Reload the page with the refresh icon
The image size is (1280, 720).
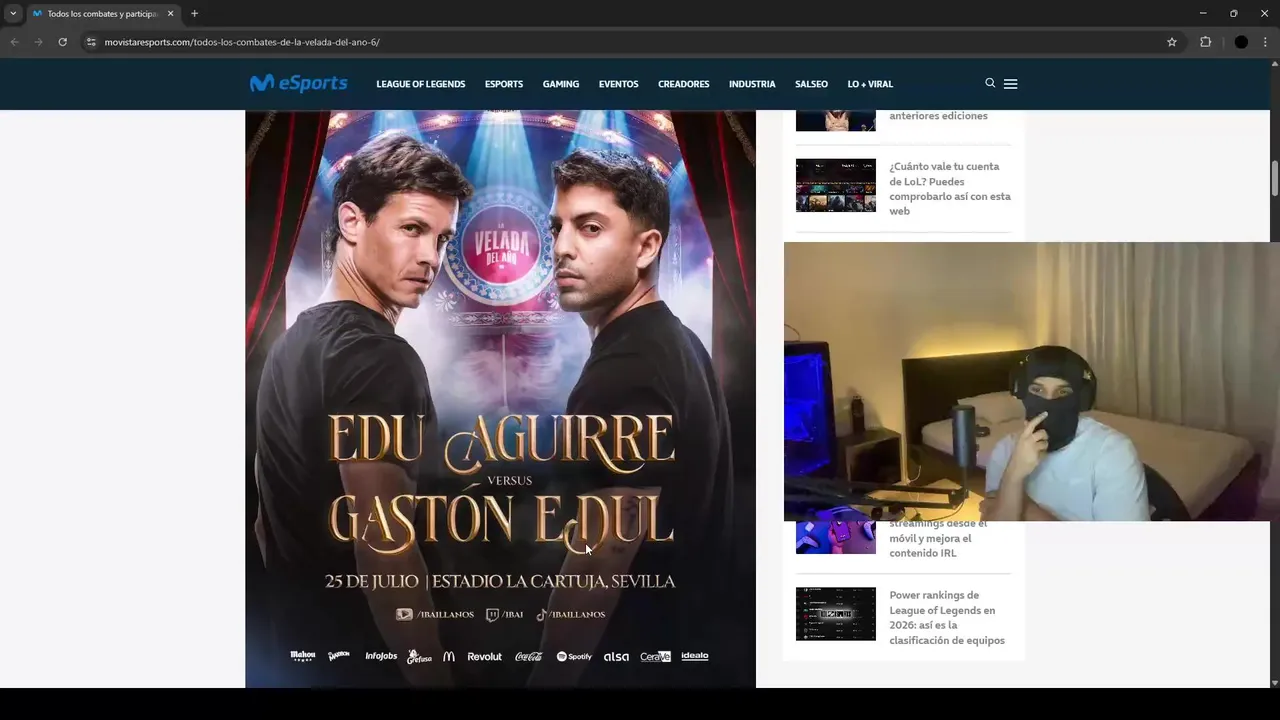click(x=62, y=42)
